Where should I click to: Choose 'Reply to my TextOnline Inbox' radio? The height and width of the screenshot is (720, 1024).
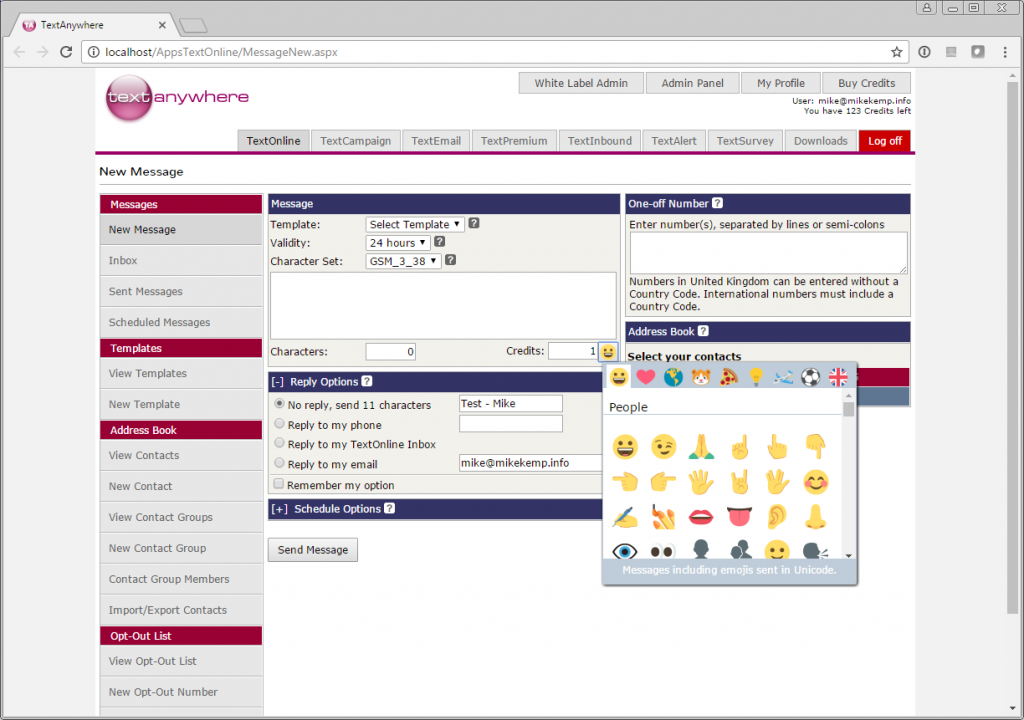279,443
